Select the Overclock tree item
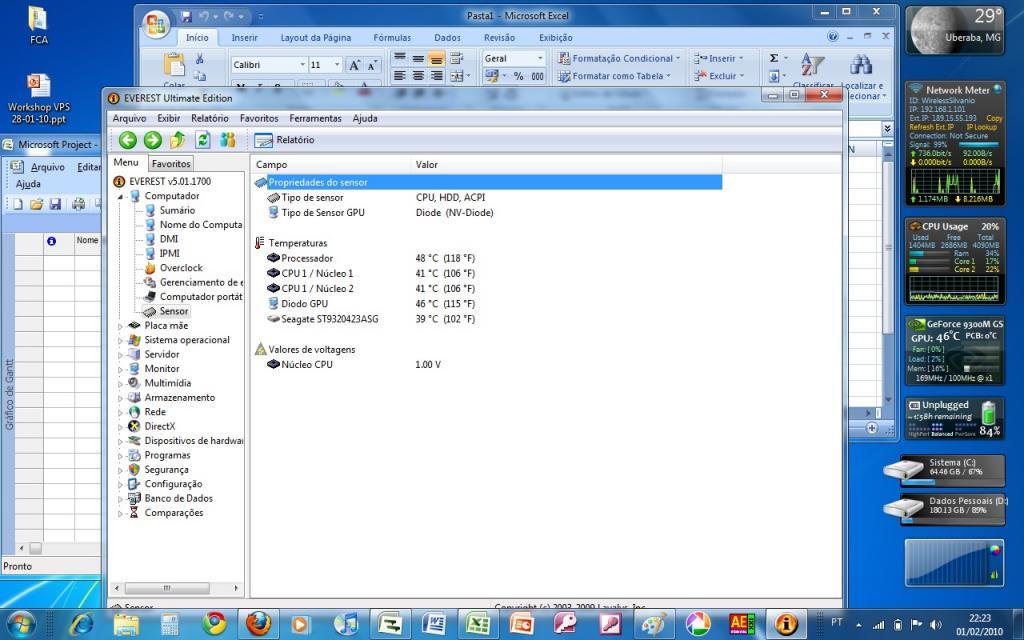The image size is (1024, 640). pyautogui.click(x=181, y=268)
